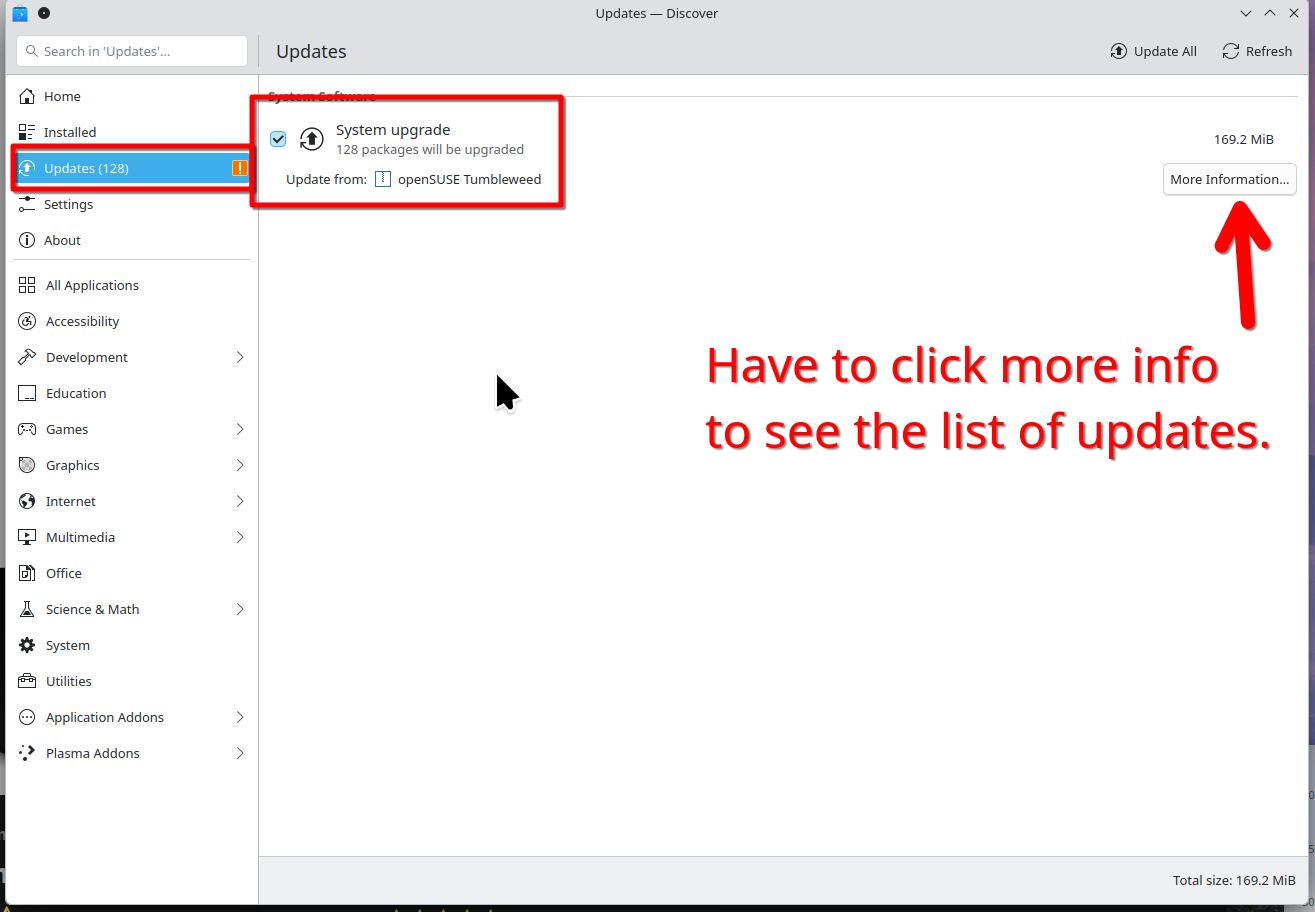Screen dimensions: 1315x912
Task: Click the More Information... button
Action: coord(1229,180)
